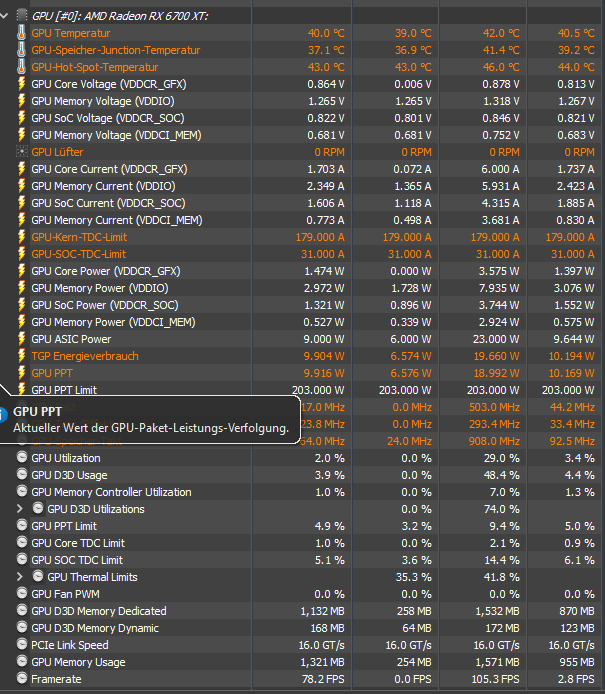Click the GPU PPT tooltip description text

(151, 428)
